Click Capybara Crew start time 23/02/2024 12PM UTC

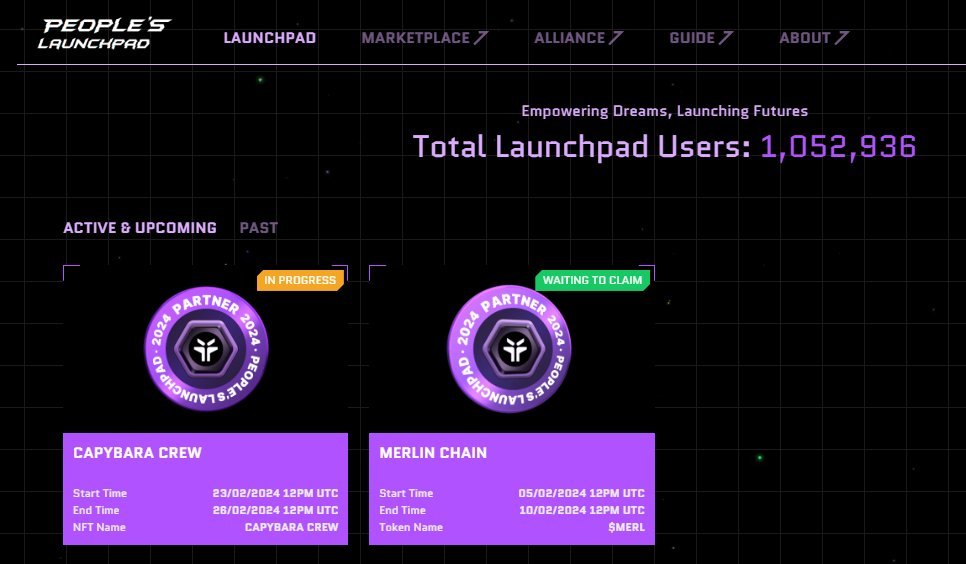[275, 493]
